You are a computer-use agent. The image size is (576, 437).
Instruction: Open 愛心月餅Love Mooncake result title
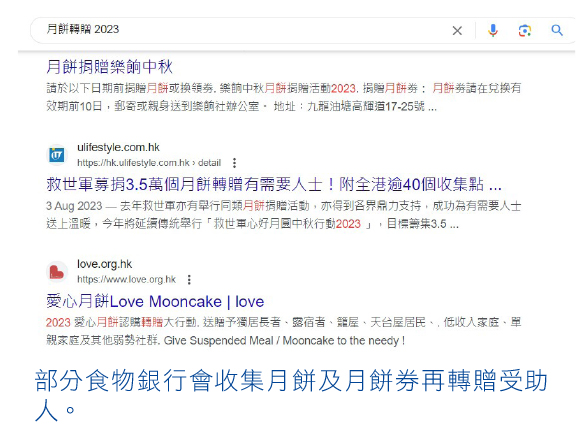[x=155, y=301]
